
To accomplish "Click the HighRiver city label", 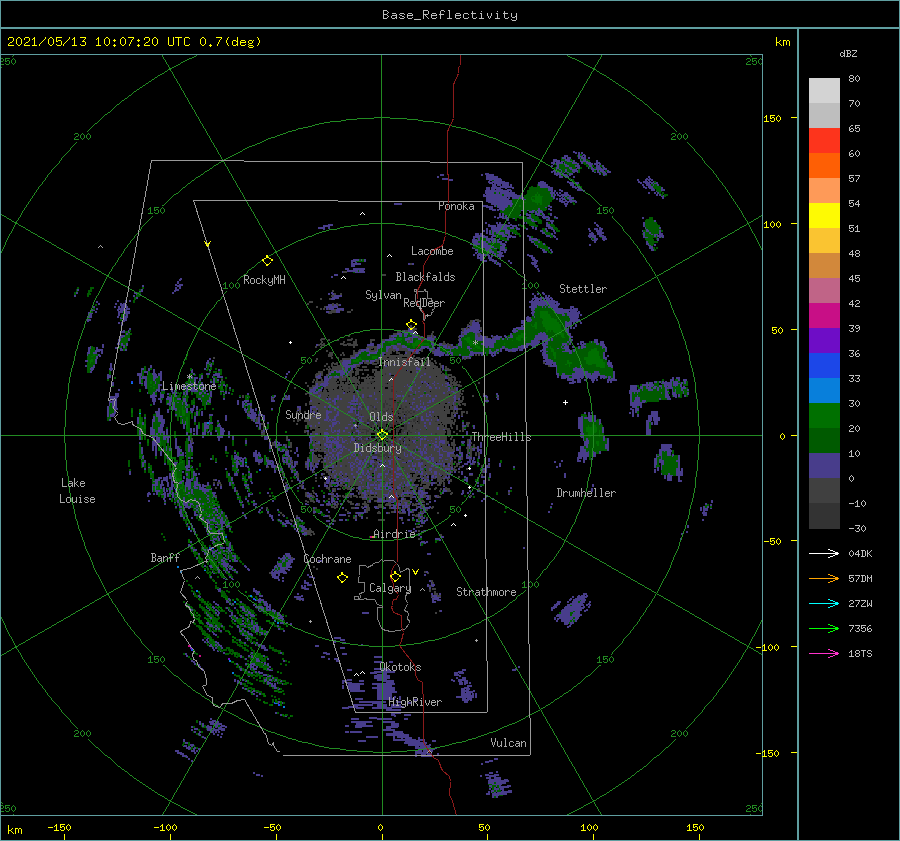I will [x=415, y=702].
